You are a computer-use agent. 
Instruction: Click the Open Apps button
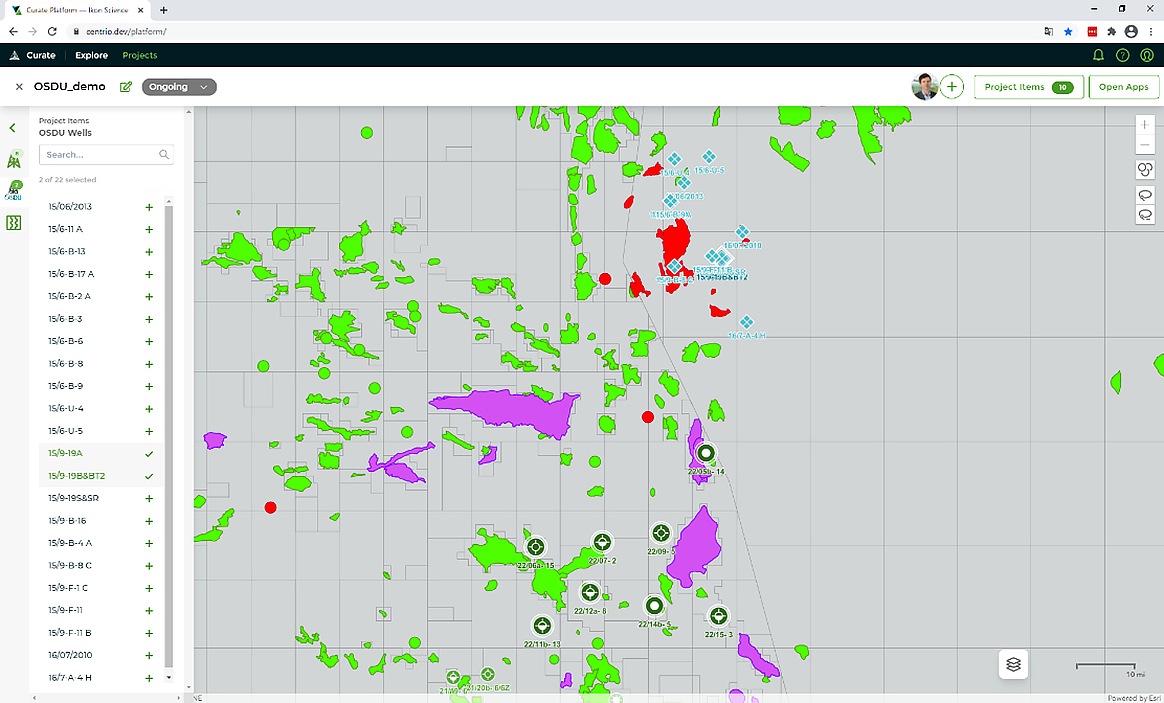pyautogui.click(x=1123, y=87)
